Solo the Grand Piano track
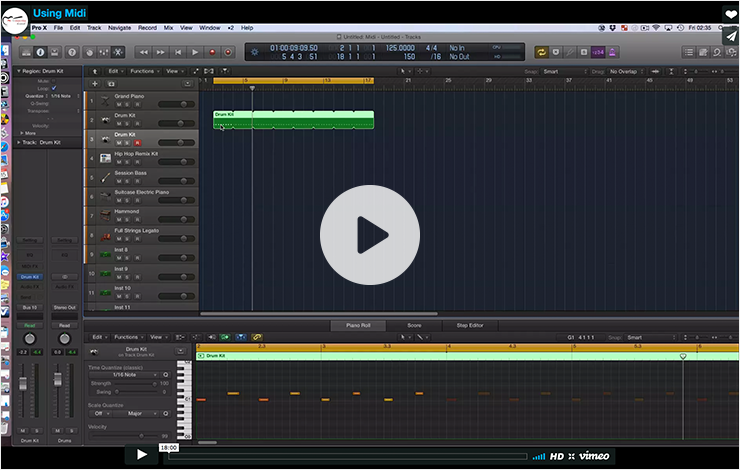This screenshot has height=470, width=740. coord(127,104)
